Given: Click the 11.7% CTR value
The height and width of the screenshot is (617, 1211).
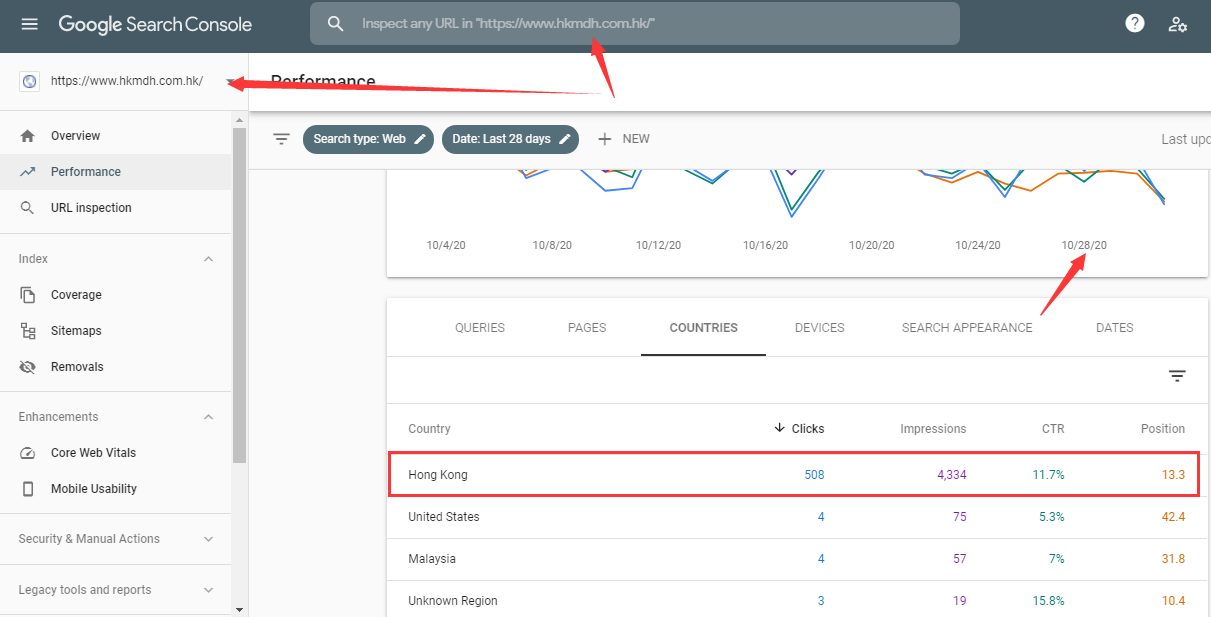Looking at the screenshot, I should pyautogui.click(x=1049, y=475).
